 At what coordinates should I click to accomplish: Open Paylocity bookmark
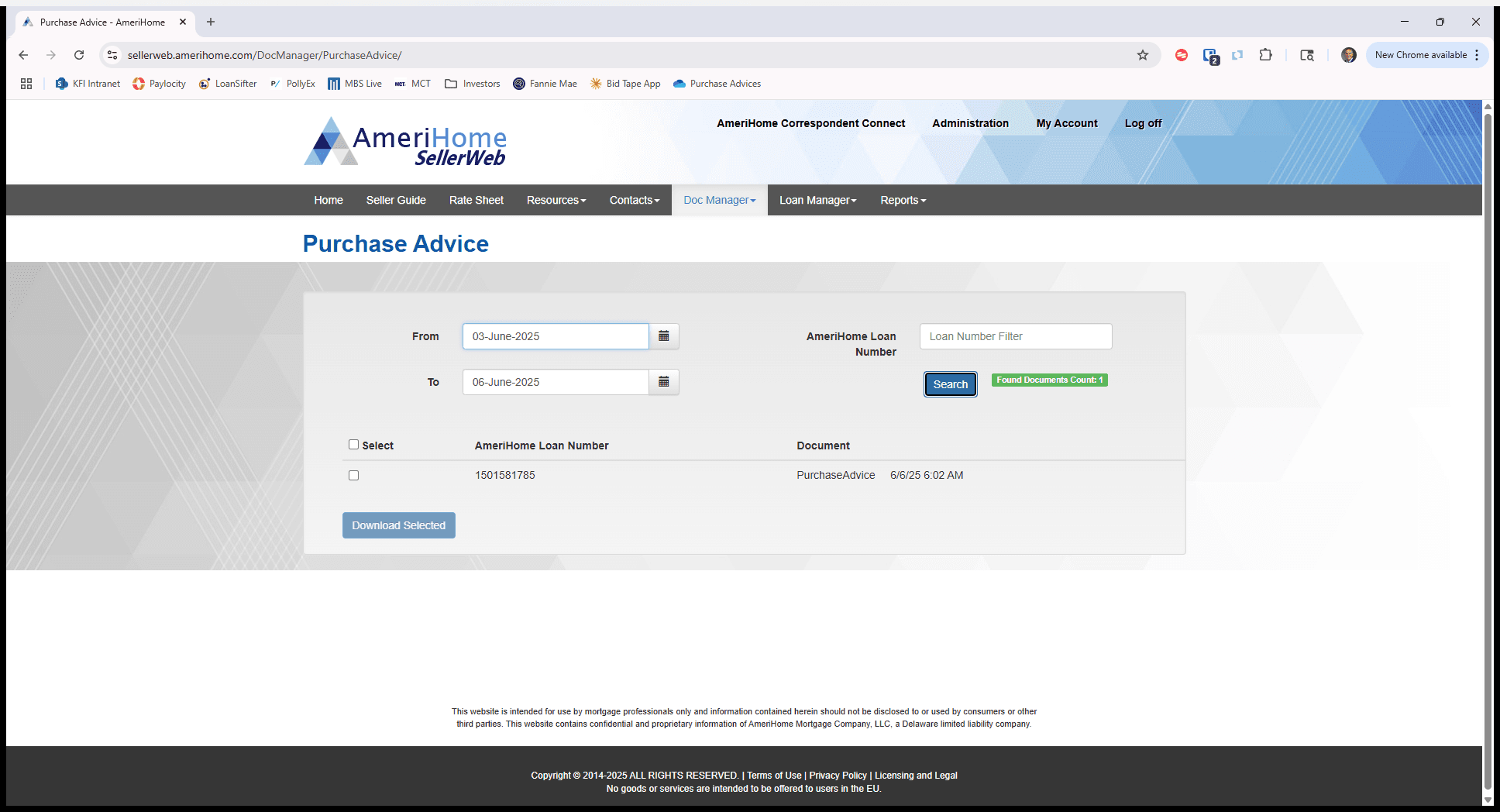(x=160, y=84)
